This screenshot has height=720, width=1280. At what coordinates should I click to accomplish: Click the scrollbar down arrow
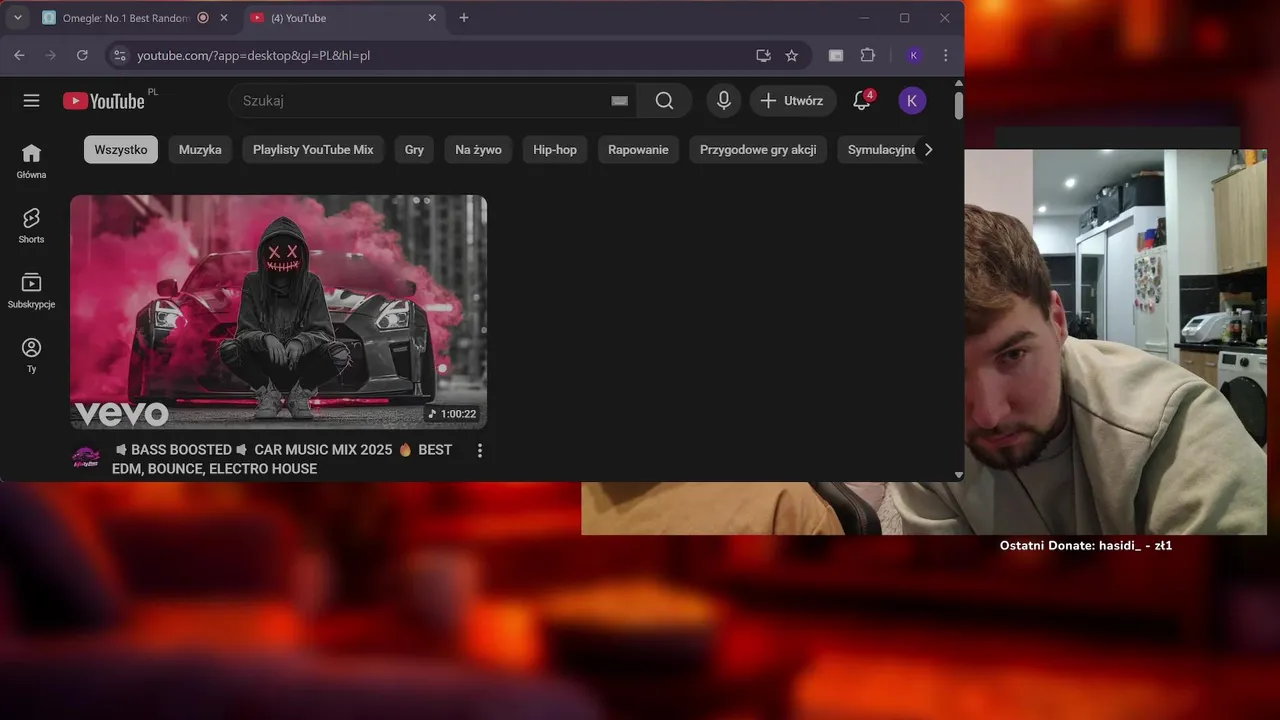click(x=959, y=475)
